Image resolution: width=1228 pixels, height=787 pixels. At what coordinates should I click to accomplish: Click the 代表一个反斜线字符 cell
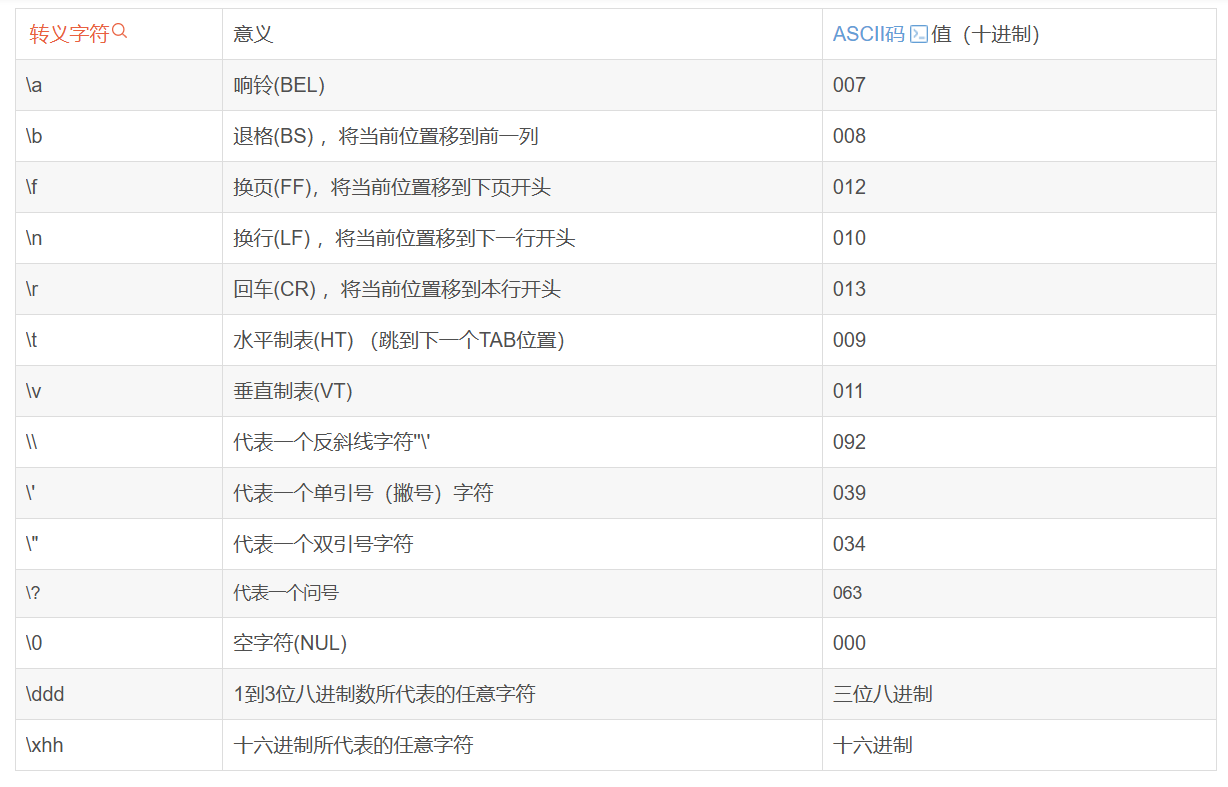(522, 442)
